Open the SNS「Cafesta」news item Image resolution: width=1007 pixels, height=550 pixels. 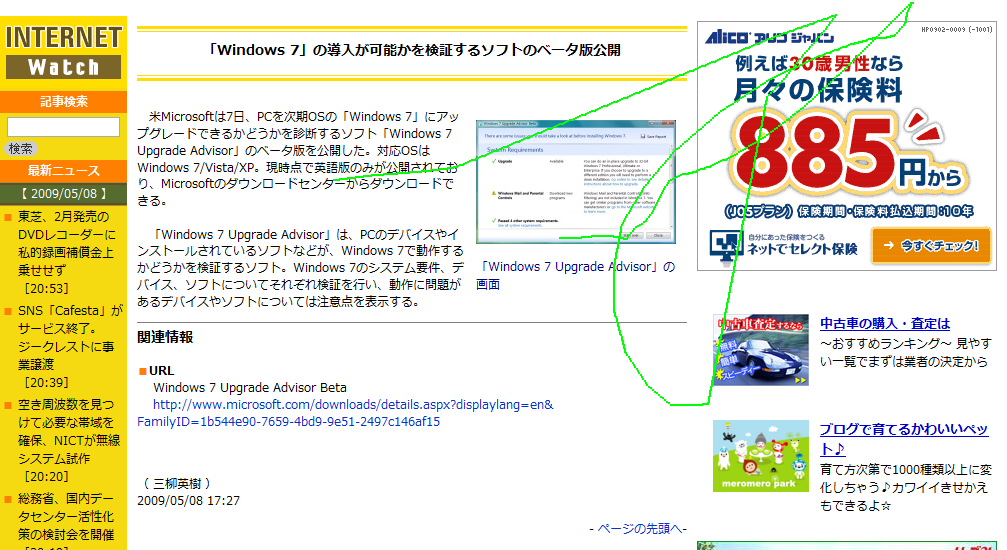[70, 346]
